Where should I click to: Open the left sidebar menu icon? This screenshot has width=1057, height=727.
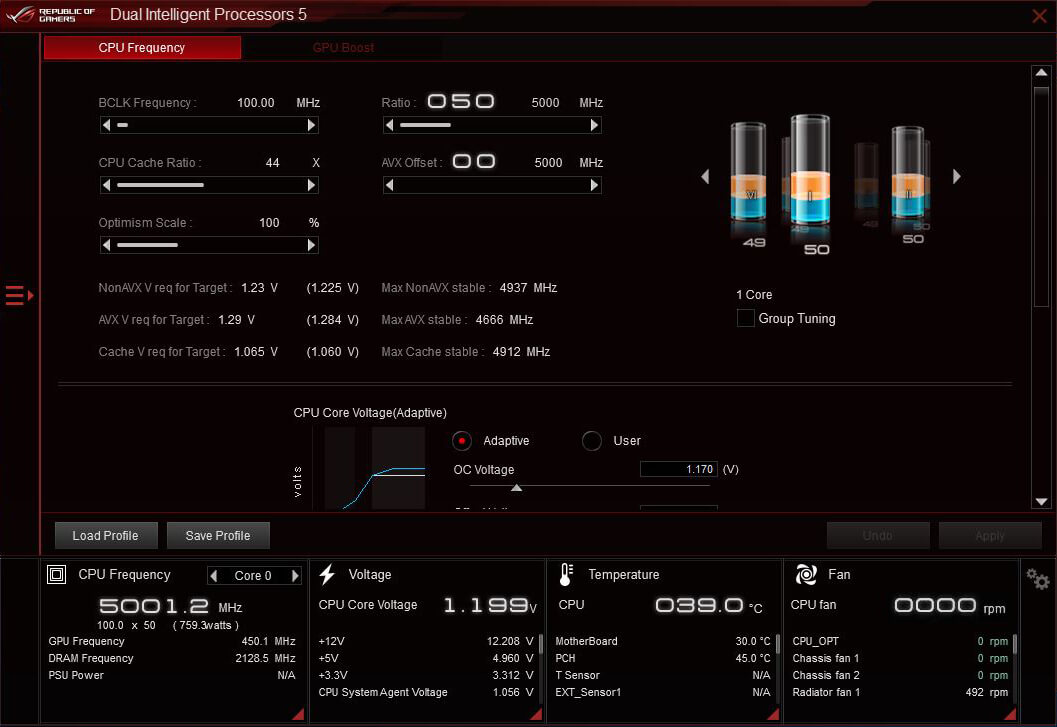[x=19, y=295]
